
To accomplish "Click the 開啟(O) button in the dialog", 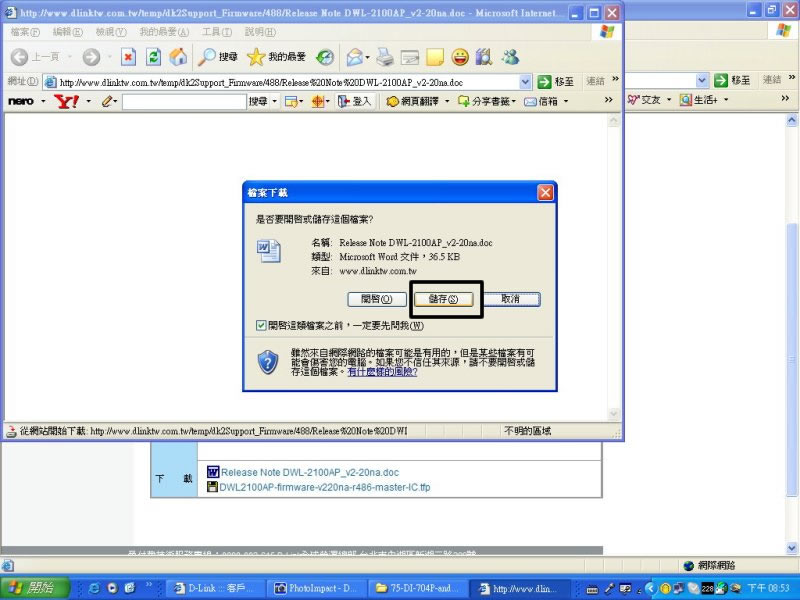I will [377, 299].
